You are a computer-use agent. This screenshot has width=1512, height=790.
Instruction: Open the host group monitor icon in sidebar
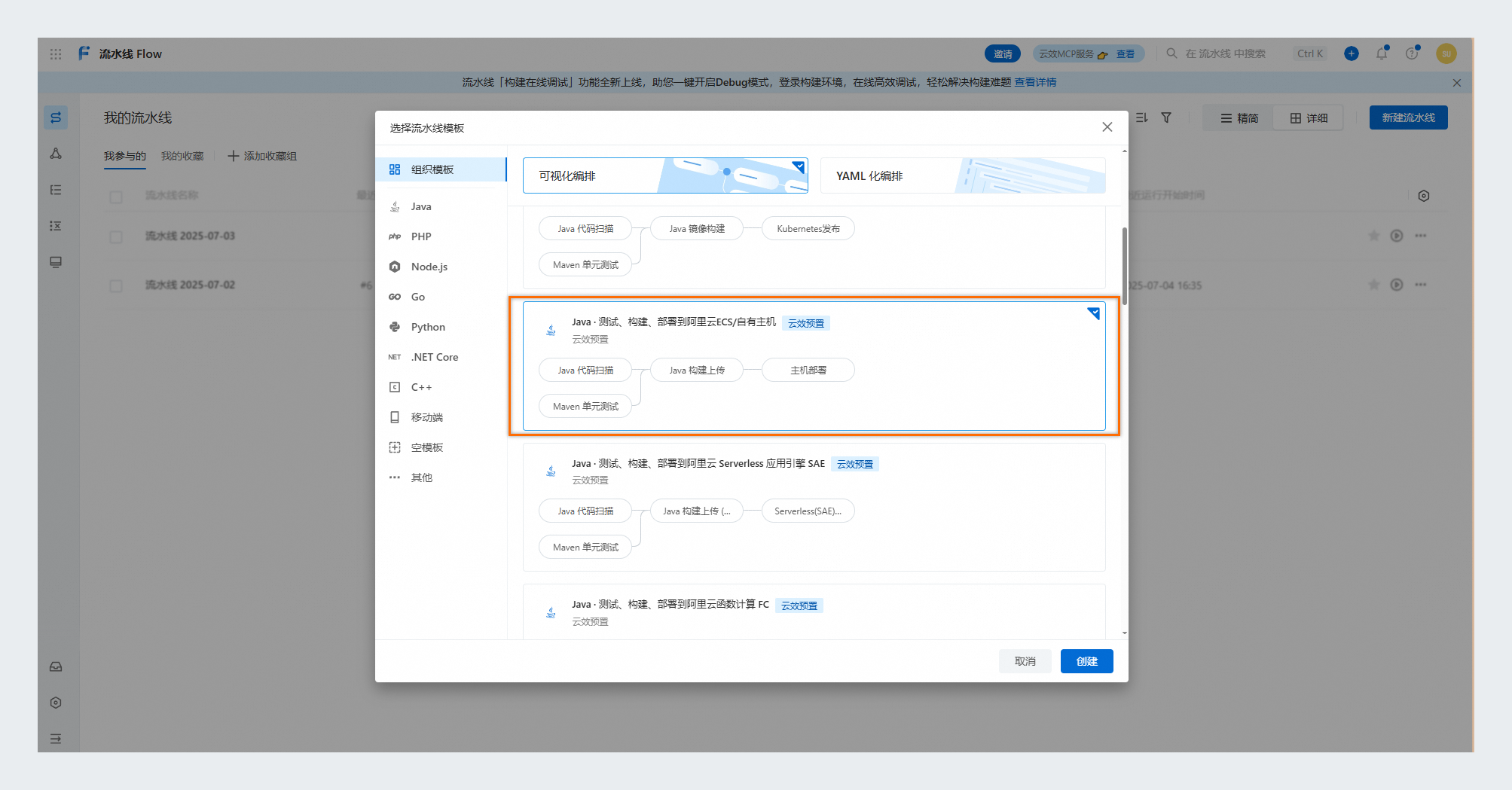(x=56, y=262)
